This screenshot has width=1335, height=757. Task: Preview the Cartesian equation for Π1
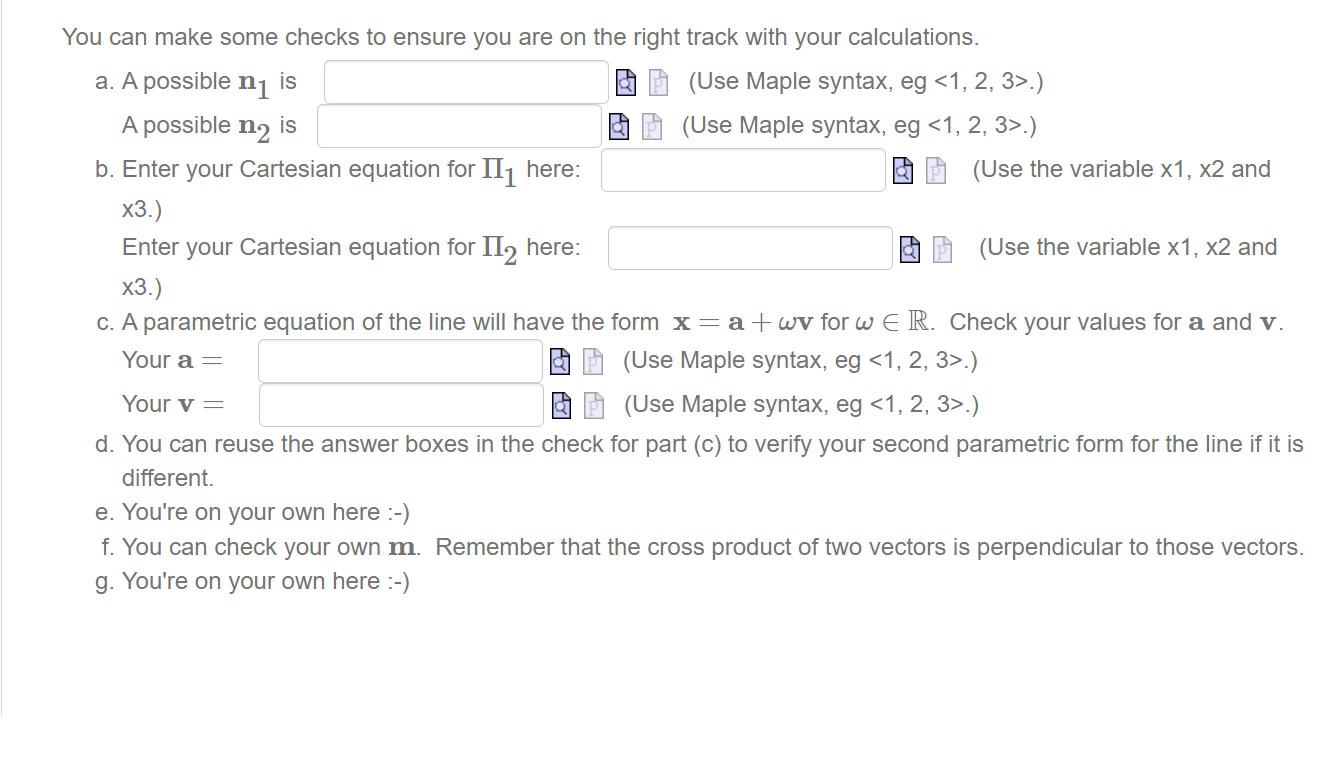point(903,171)
